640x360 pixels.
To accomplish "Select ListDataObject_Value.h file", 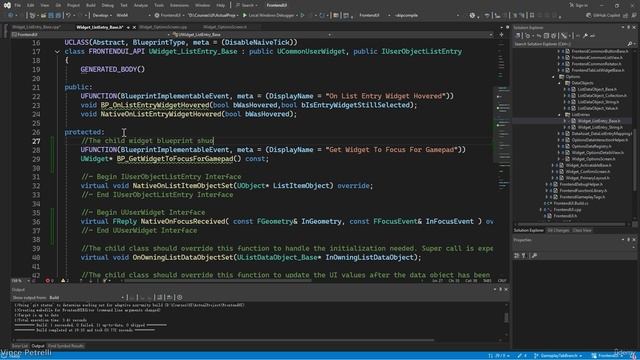I will (x=597, y=108).
